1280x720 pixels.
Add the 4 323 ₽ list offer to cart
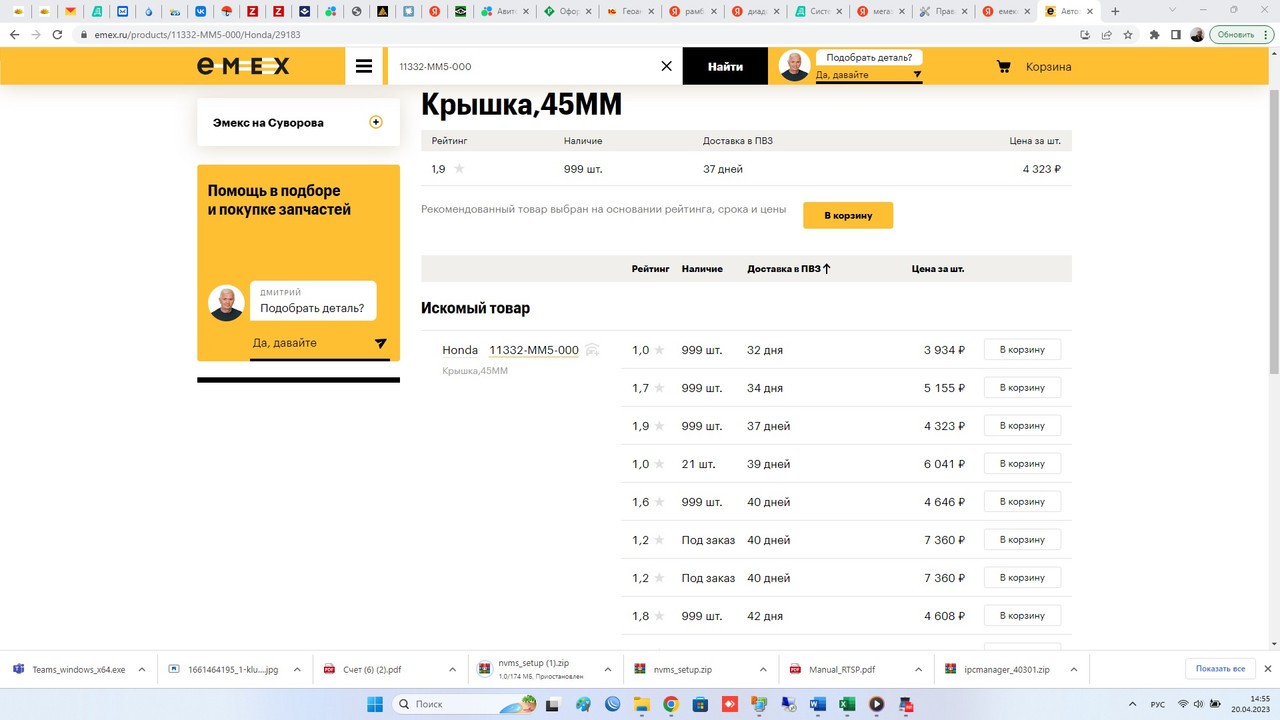coord(1022,426)
